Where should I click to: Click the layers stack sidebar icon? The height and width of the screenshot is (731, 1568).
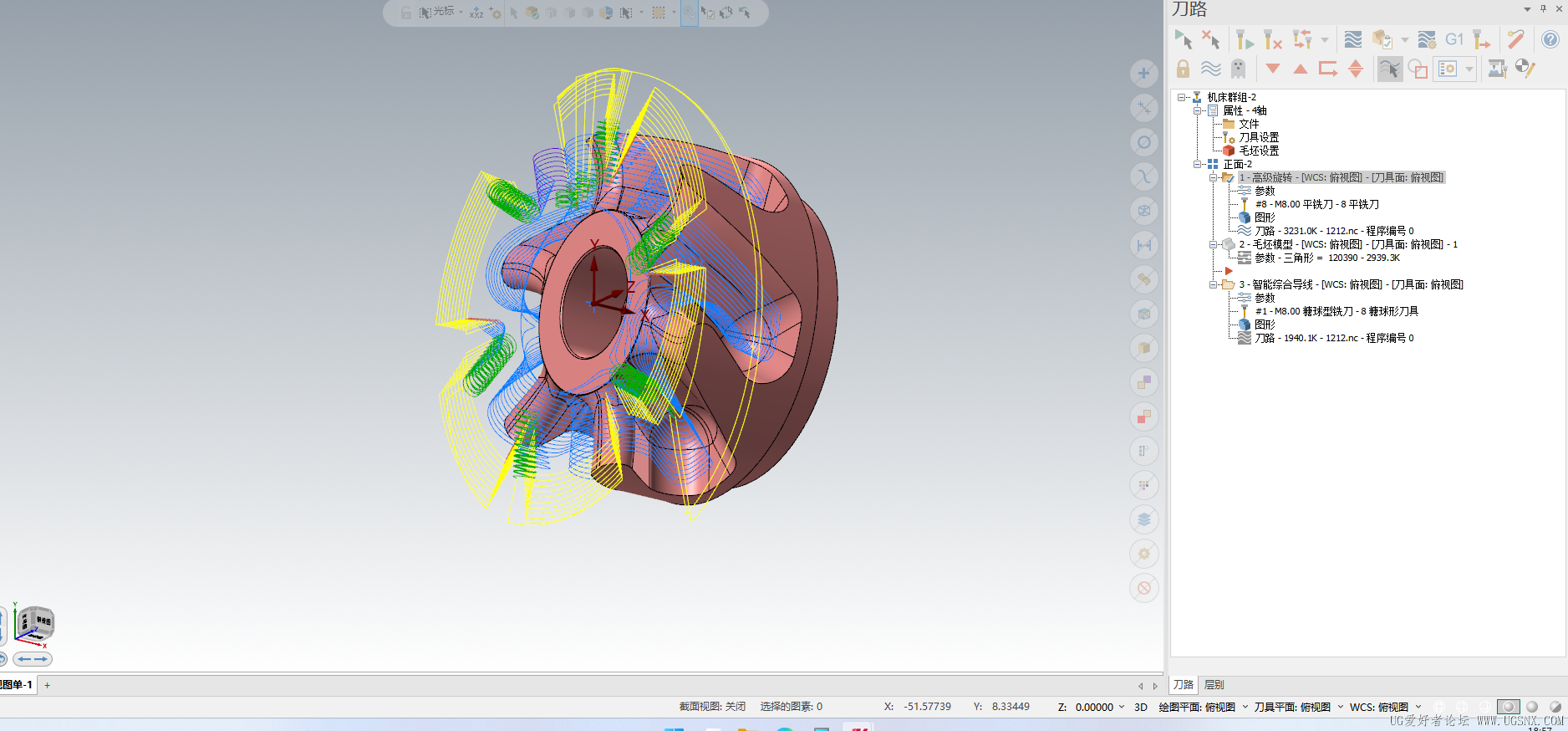point(1143,519)
